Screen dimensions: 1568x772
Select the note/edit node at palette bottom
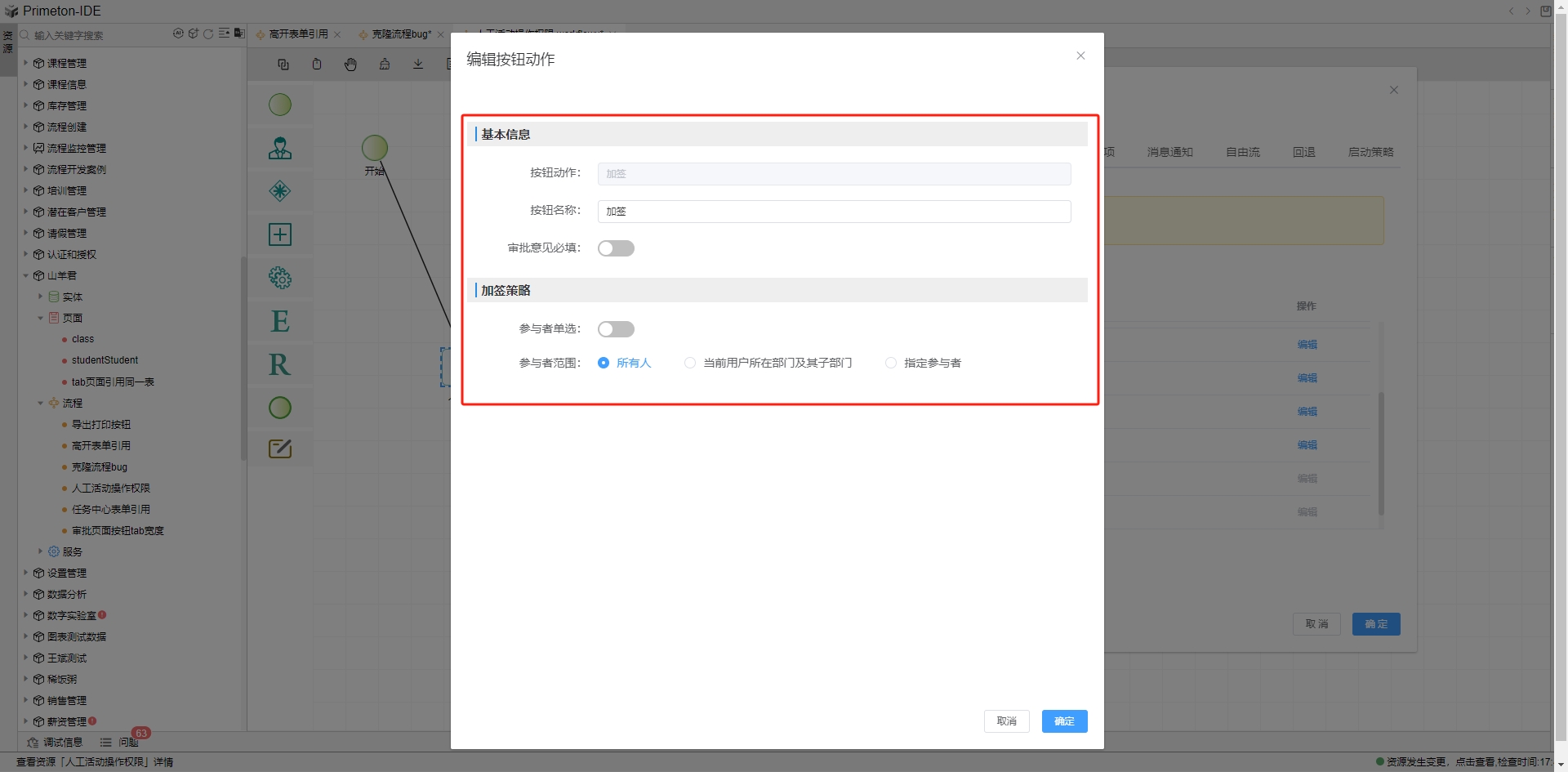coord(280,448)
